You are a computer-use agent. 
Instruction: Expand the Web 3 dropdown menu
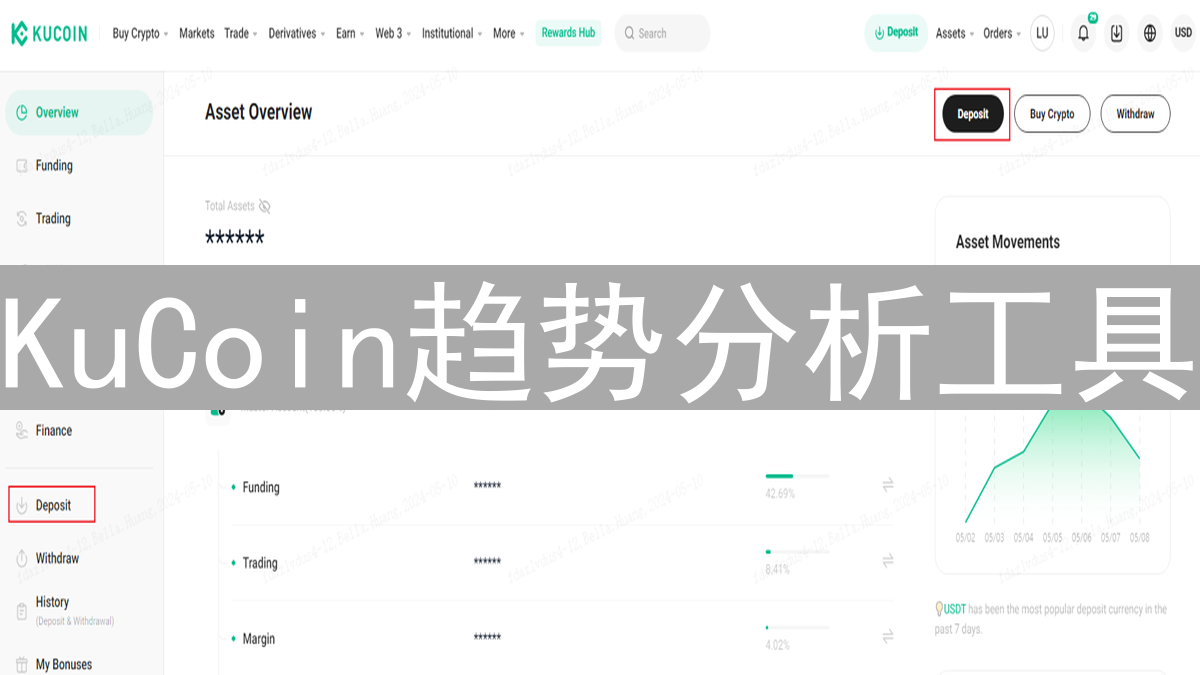(x=393, y=33)
